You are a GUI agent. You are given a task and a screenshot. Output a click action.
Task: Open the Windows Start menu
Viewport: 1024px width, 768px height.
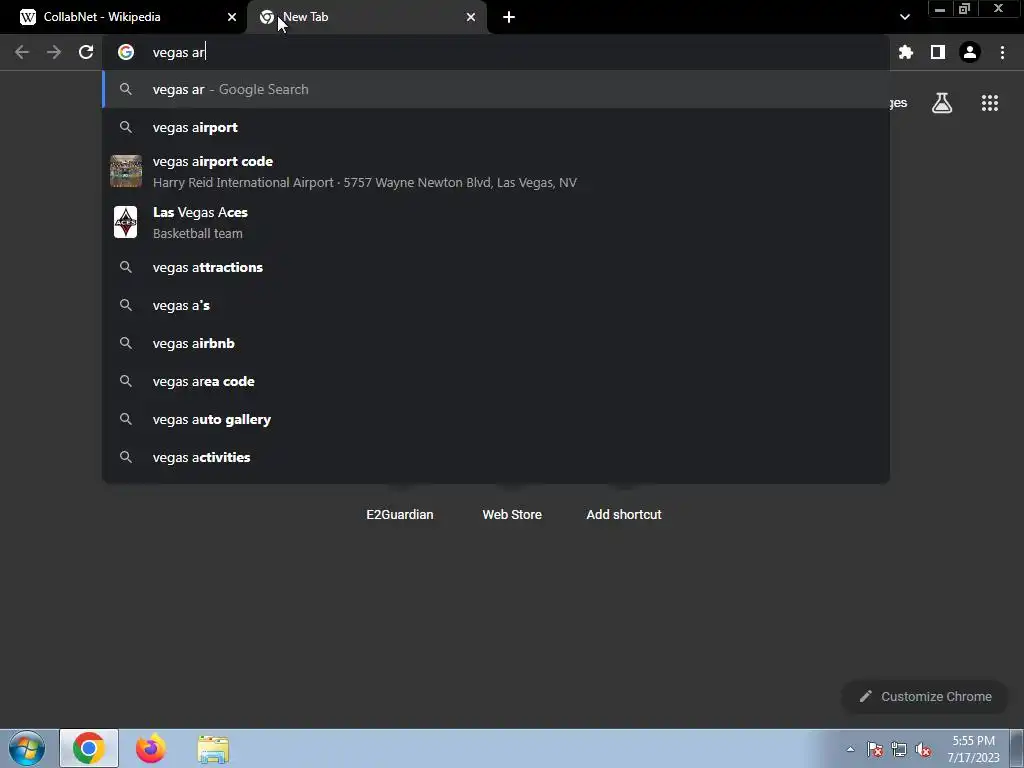tap(27, 748)
